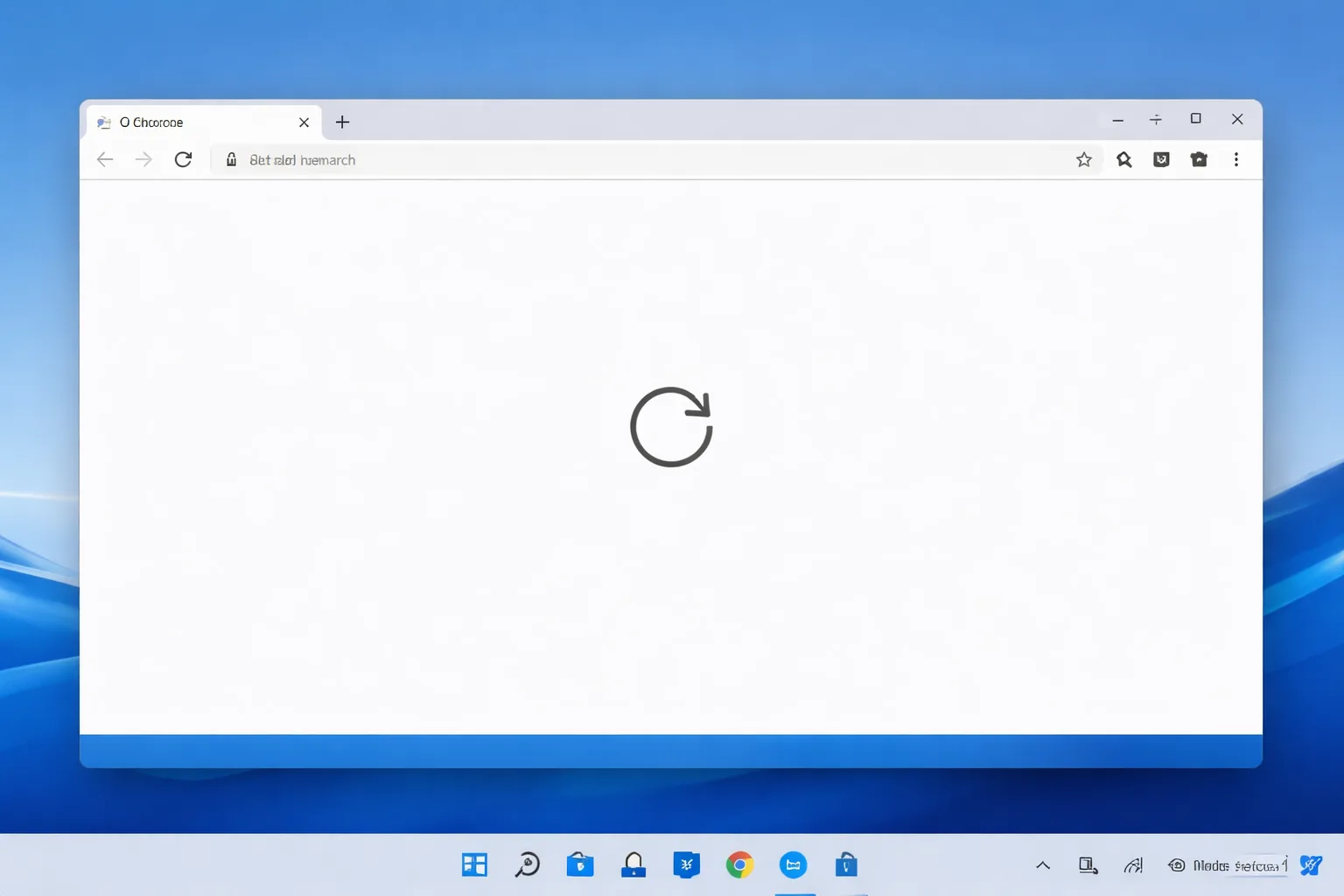Click the large reload icon on page
Viewport: 1344px width, 896px height.
pos(671,427)
